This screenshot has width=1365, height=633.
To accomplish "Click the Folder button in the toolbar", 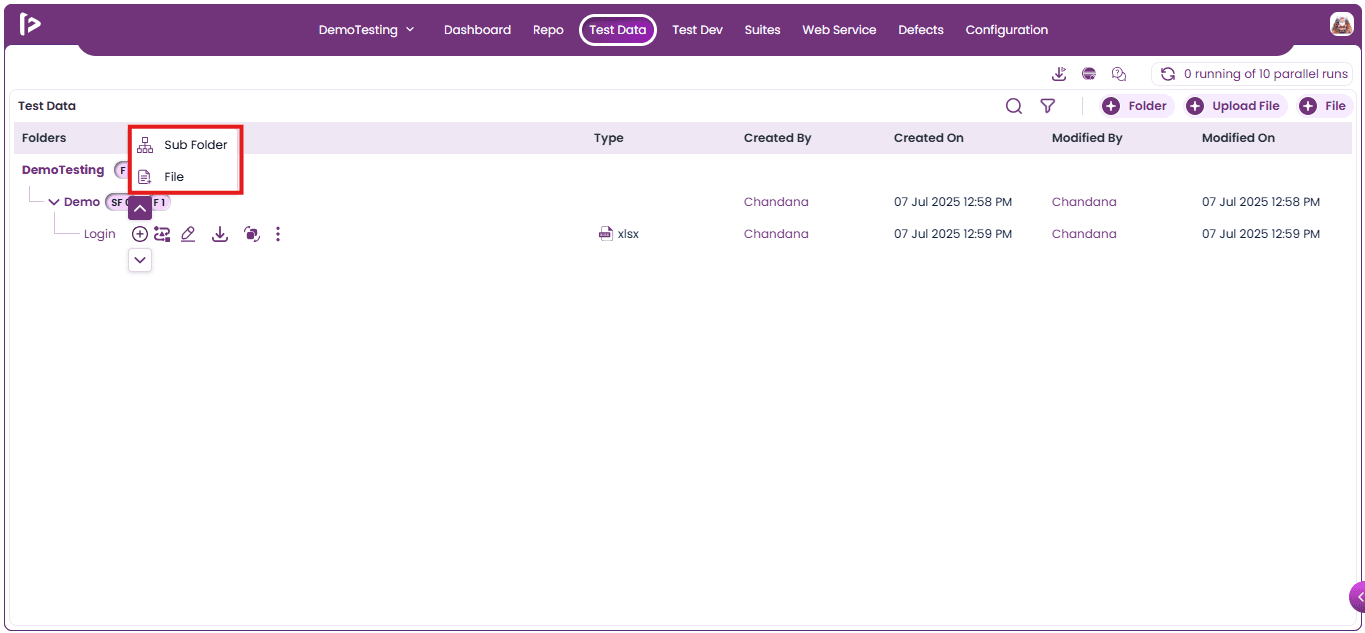I will (x=1137, y=106).
